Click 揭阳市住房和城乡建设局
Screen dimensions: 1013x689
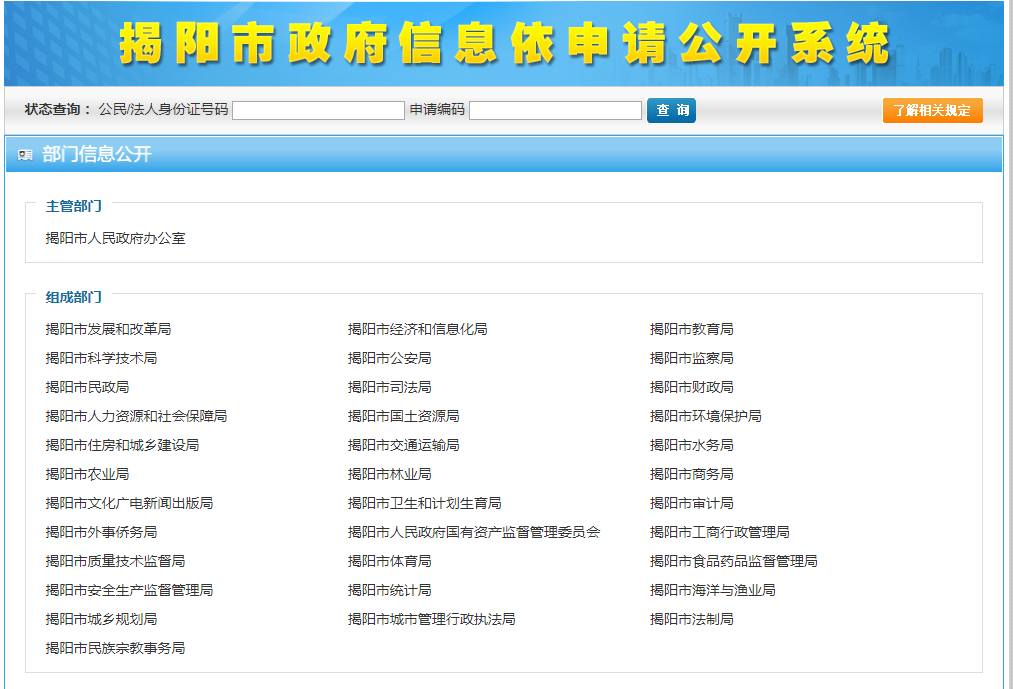(x=122, y=445)
